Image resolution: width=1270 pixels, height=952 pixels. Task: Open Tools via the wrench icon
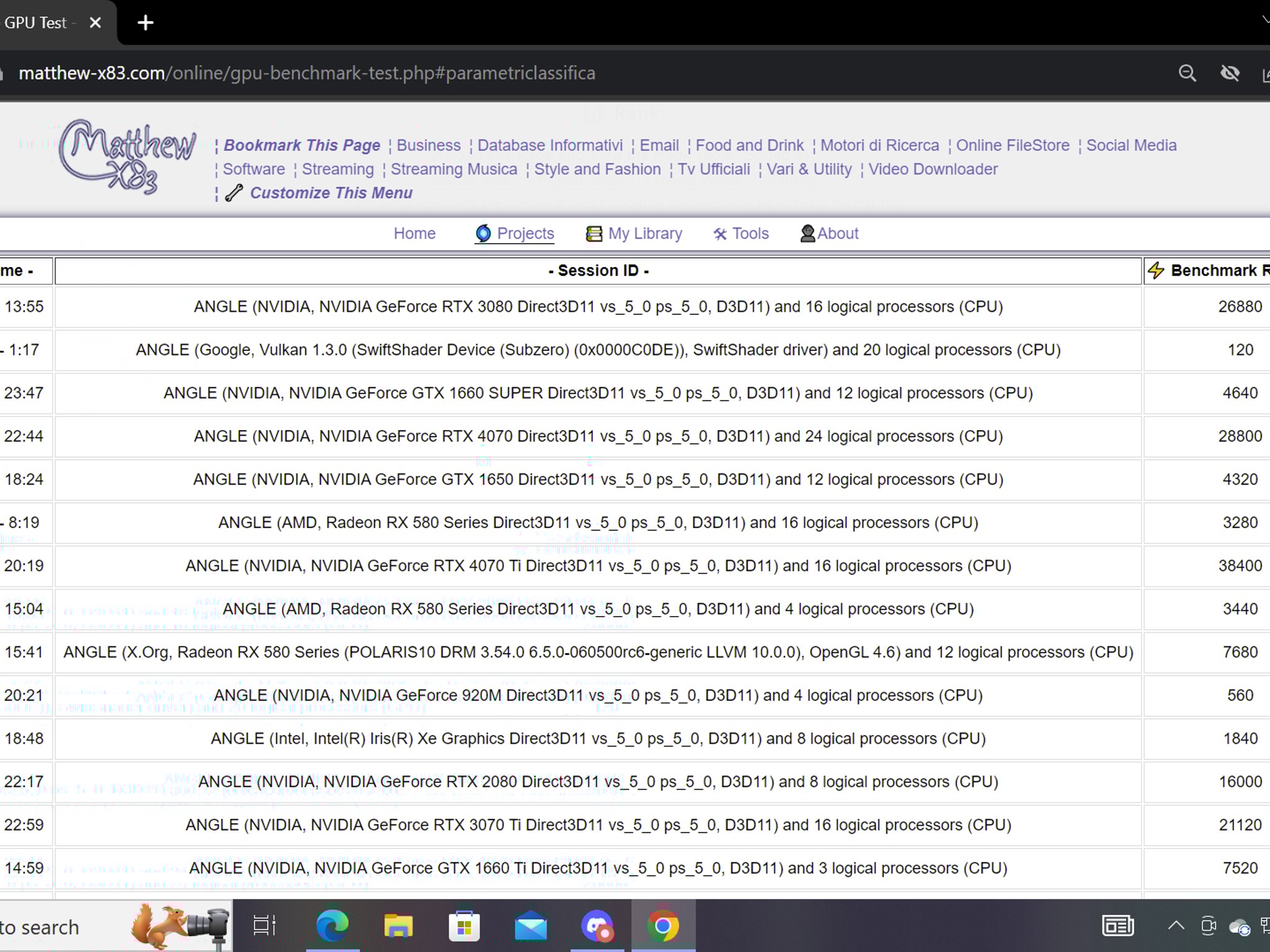tap(719, 234)
